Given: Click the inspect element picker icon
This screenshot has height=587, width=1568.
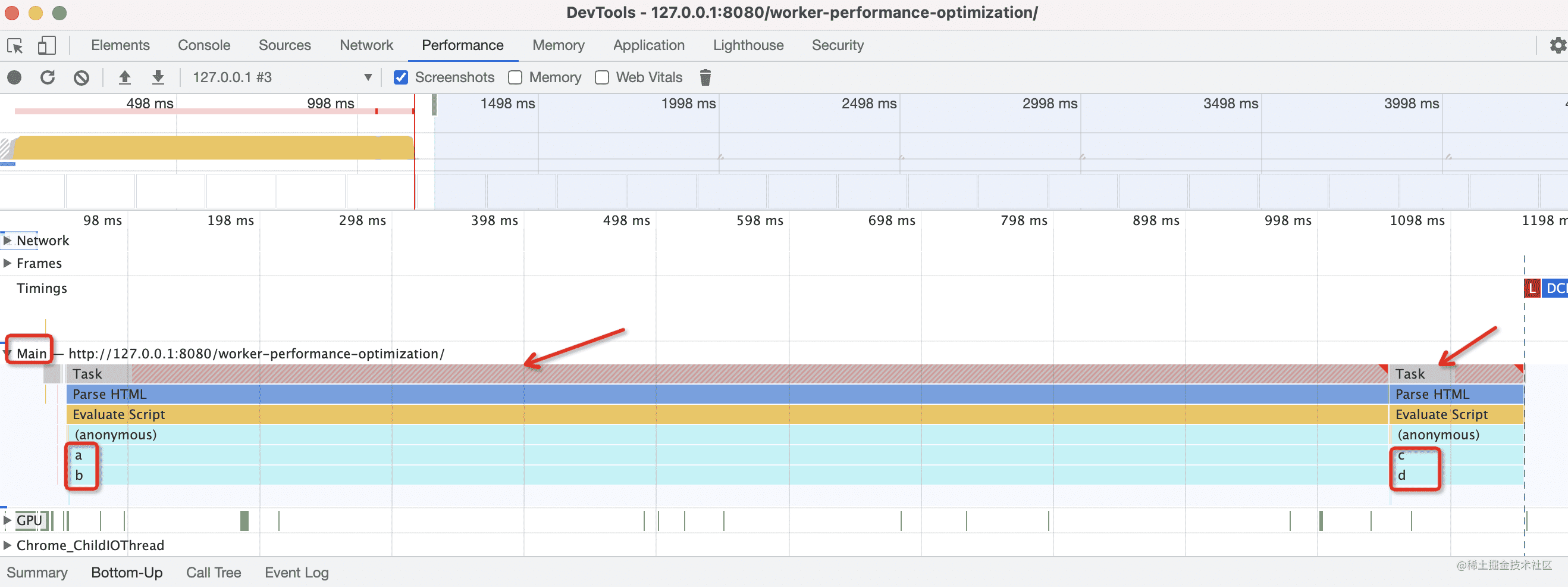Looking at the screenshot, I should click(15, 46).
